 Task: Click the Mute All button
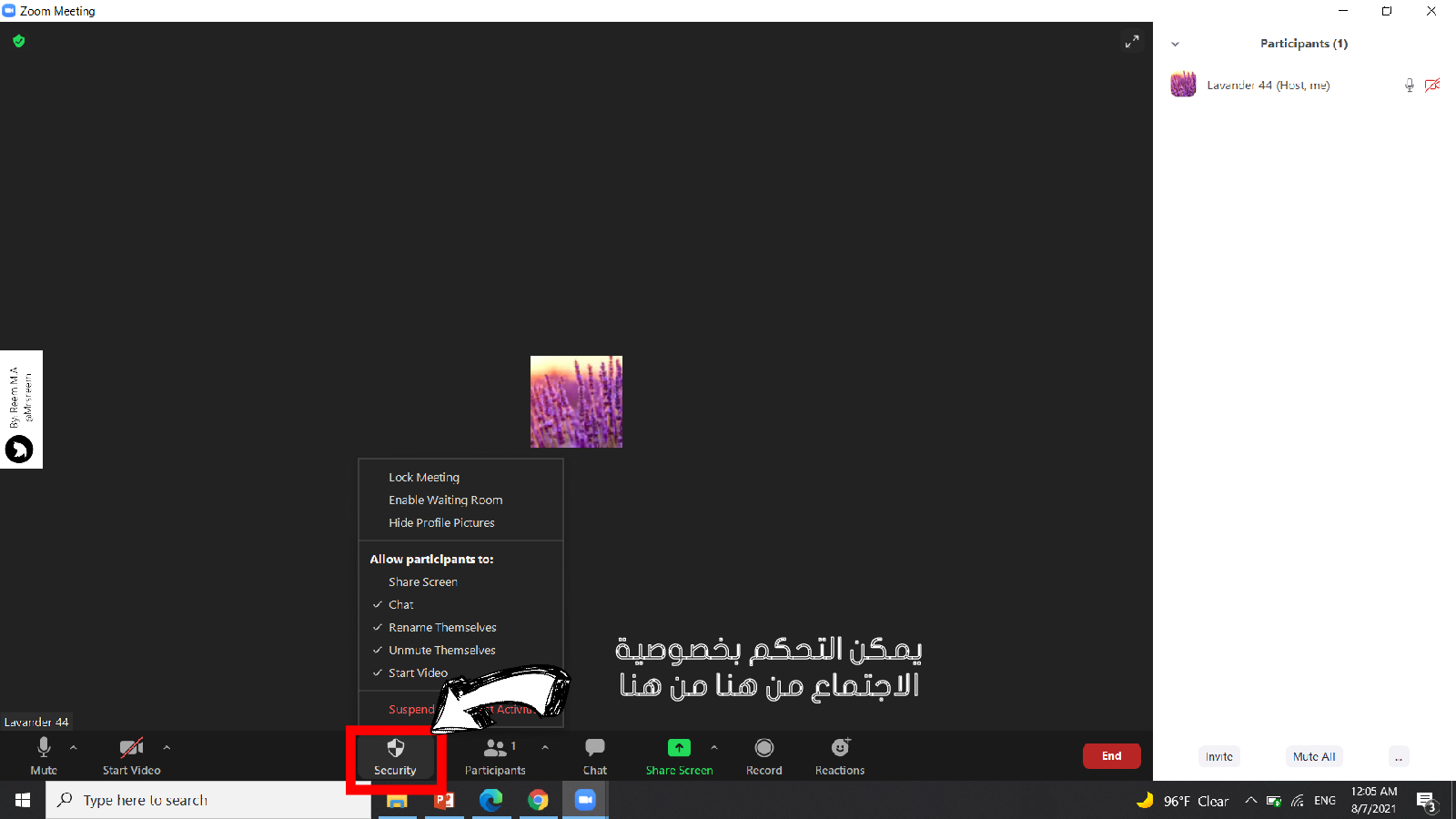[x=1314, y=756]
